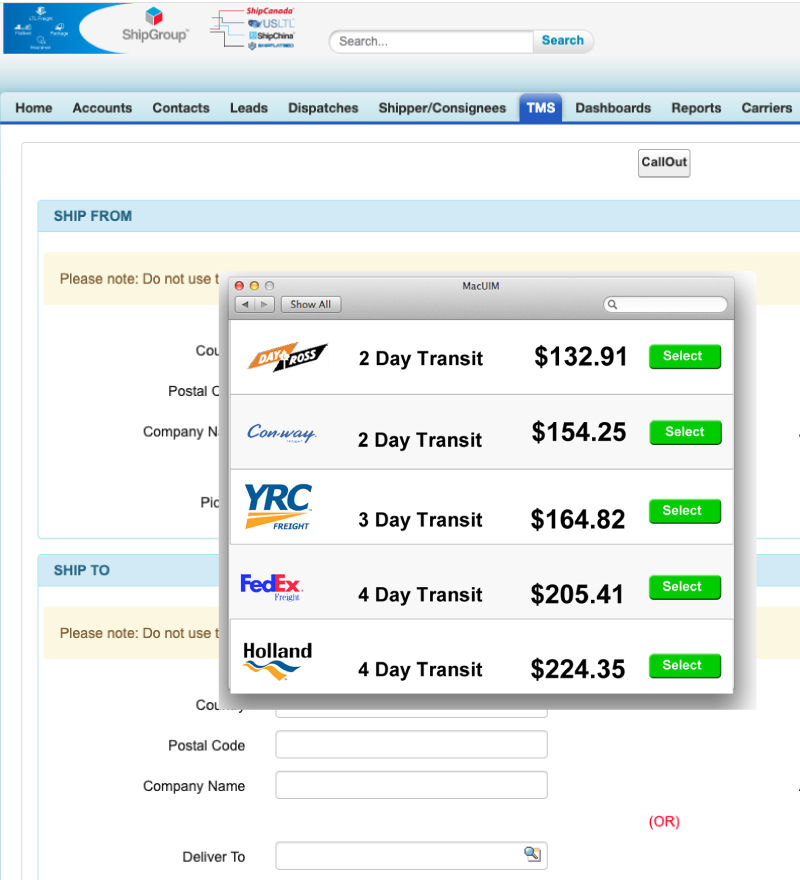The height and width of the screenshot is (880, 800).
Task: Open the Reports tab
Action: pyautogui.click(x=696, y=108)
